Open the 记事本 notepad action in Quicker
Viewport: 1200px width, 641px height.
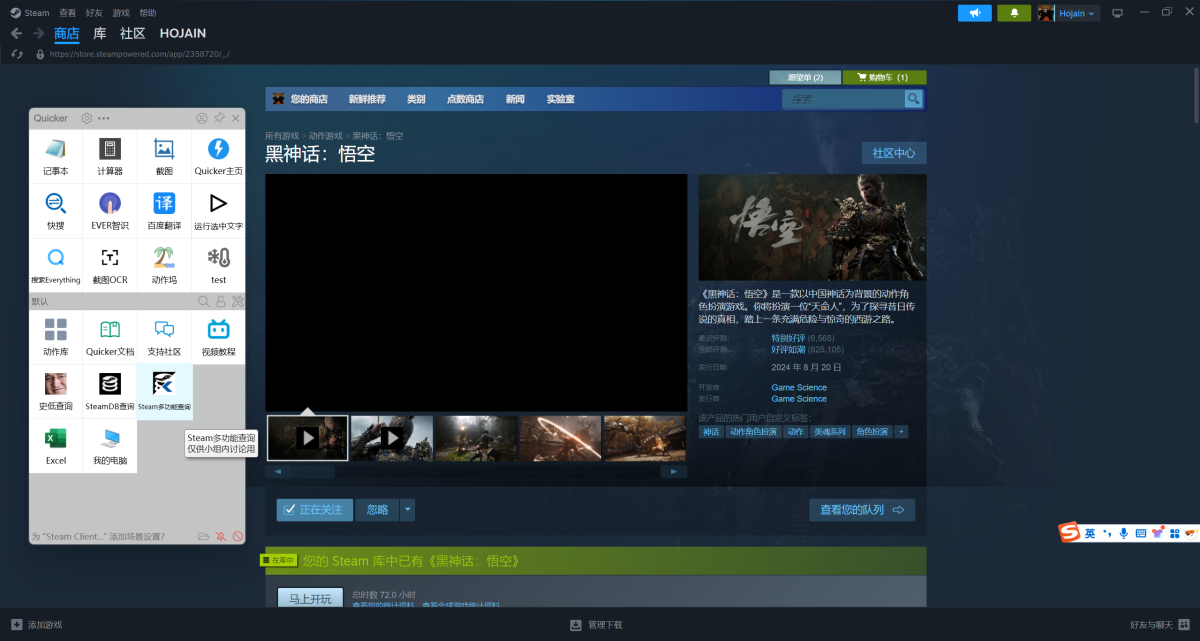coord(56,157)
